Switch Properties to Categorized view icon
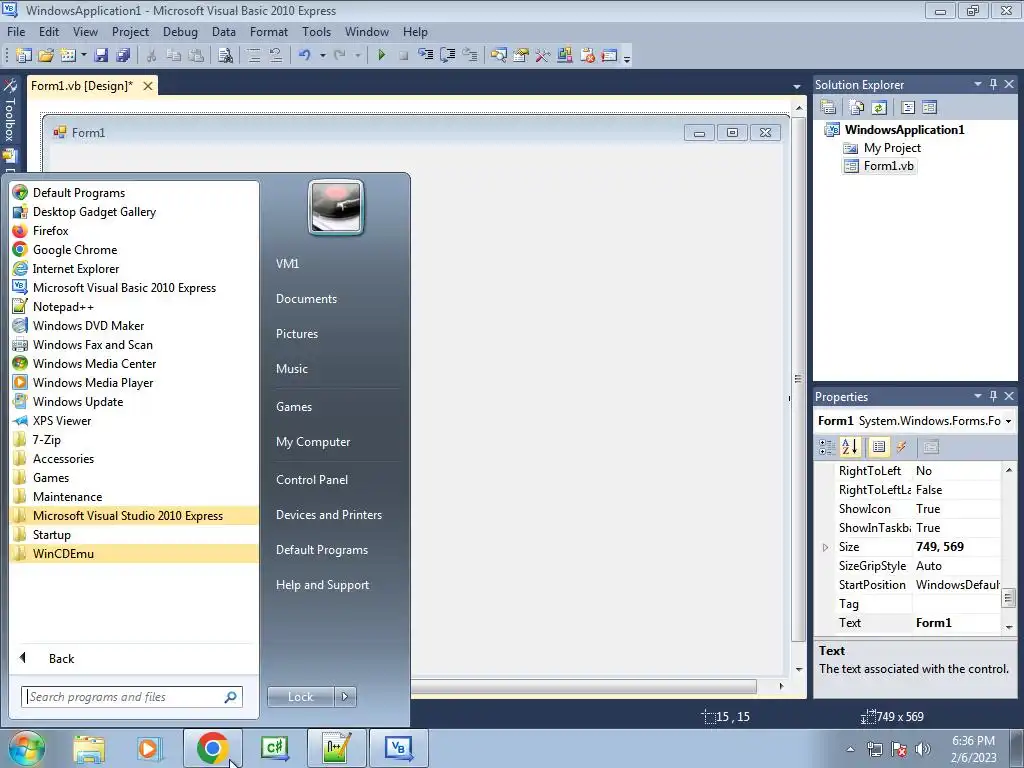The height and width of the screenshot is (768, 1024). [827, 447]
